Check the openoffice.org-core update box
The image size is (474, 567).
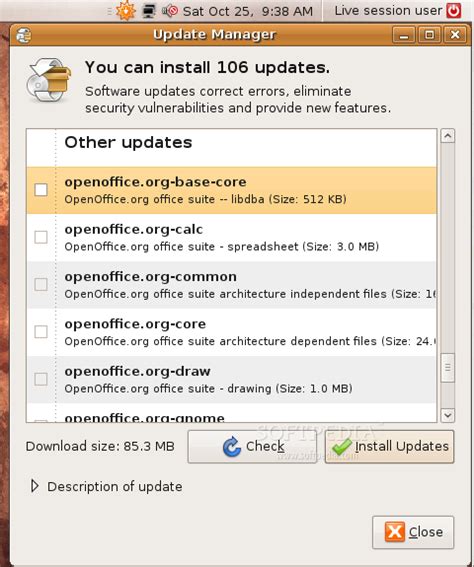41,332
